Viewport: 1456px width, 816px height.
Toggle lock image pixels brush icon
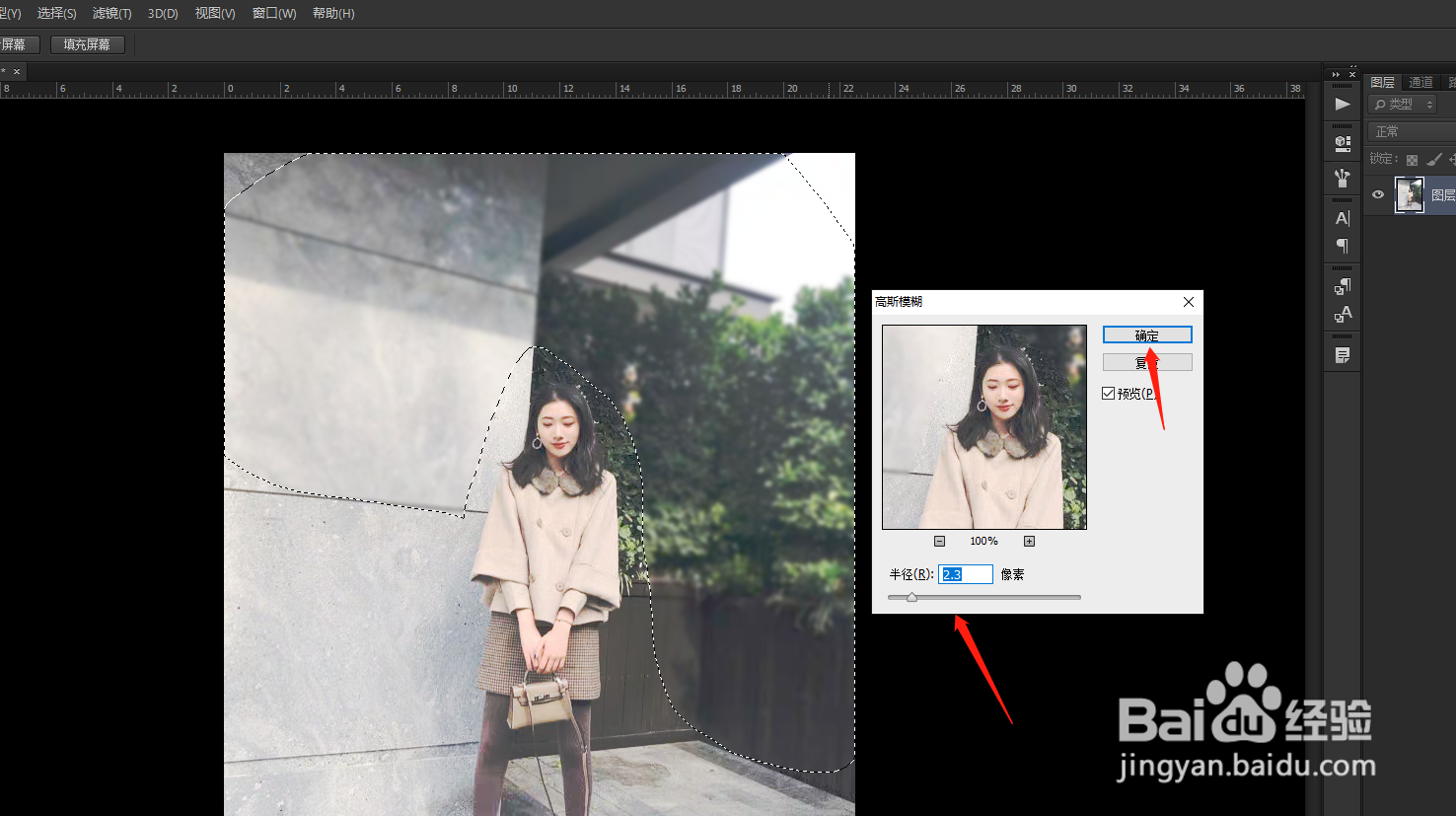click(x=1433, y=160)
